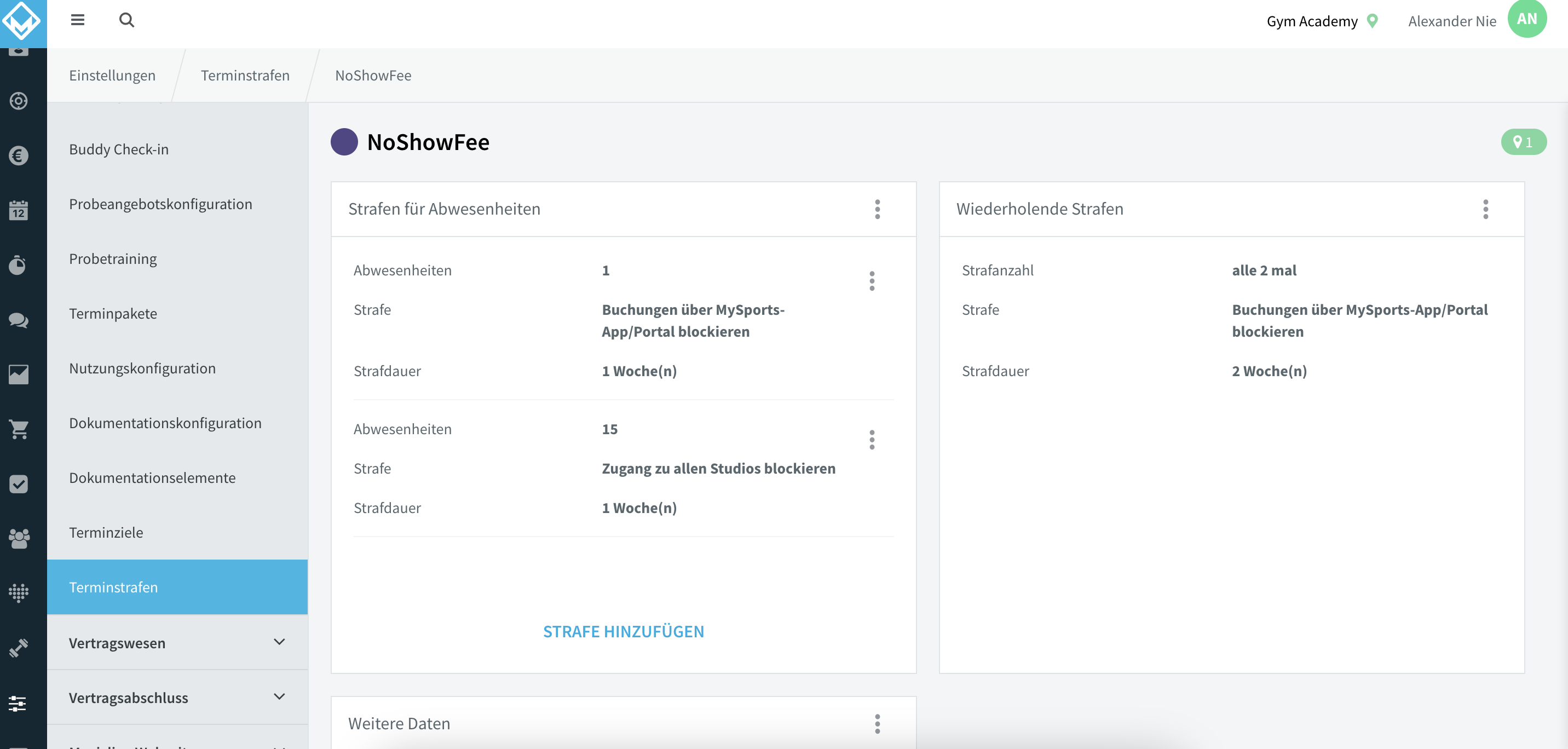This screenshot has width=1568, height=749.
Task: Go to Terminstrafen breadcrumb
Action: (x=245, y=75)
